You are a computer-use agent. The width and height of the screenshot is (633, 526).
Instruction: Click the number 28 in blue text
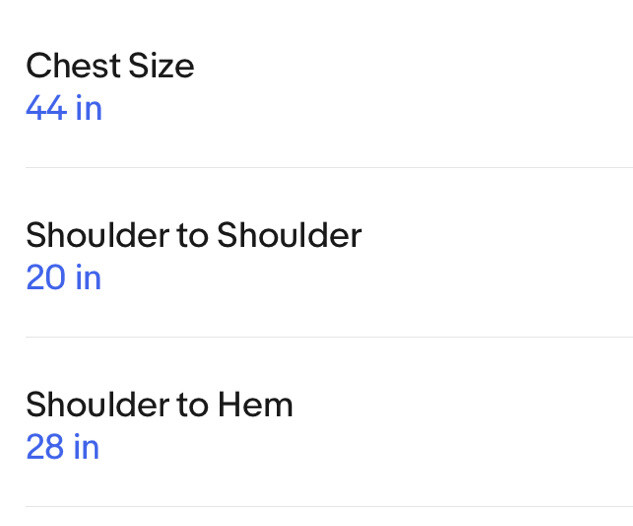44,447
